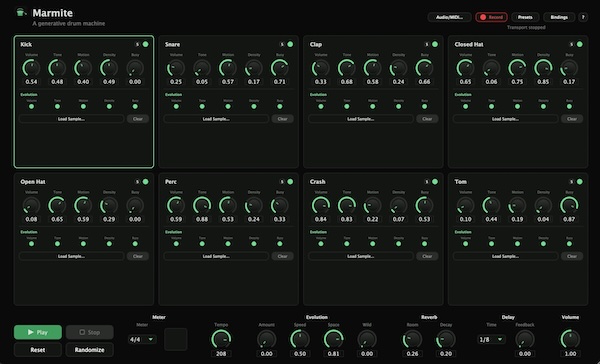Solo the Open Hat track with S button
This screenshot has height=364, width=600.
137,182
